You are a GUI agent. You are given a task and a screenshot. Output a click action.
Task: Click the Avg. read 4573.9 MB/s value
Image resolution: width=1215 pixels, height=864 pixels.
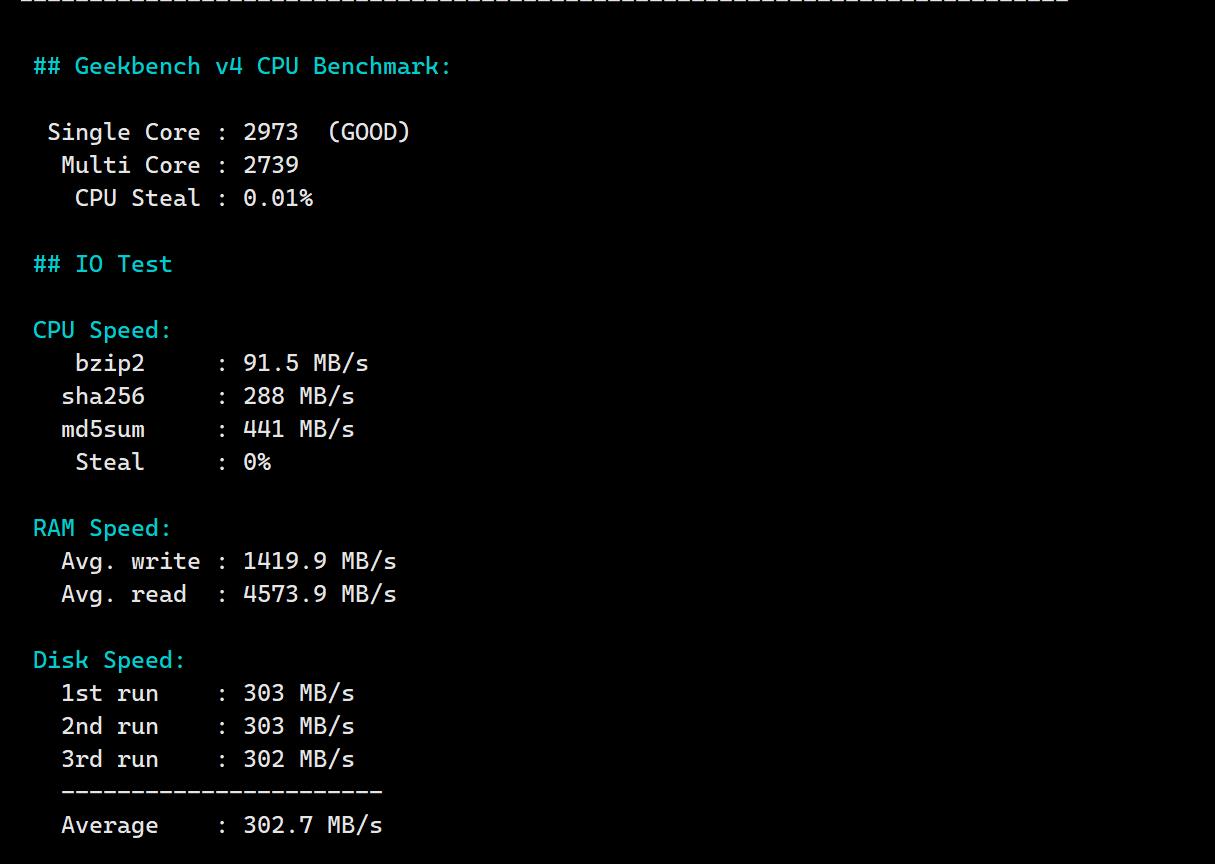click(x=319, y=594)
